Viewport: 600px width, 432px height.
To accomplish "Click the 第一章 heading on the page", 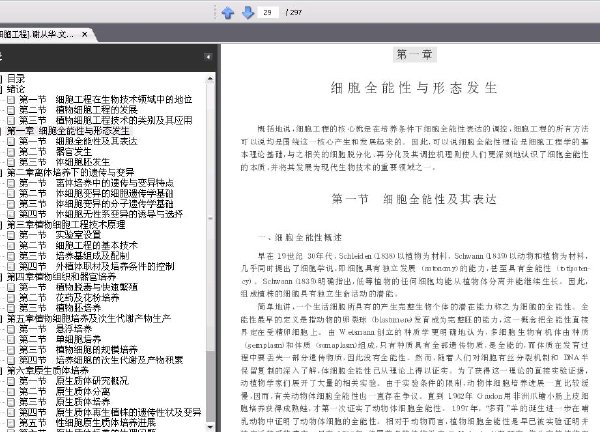I will [415, 54].
